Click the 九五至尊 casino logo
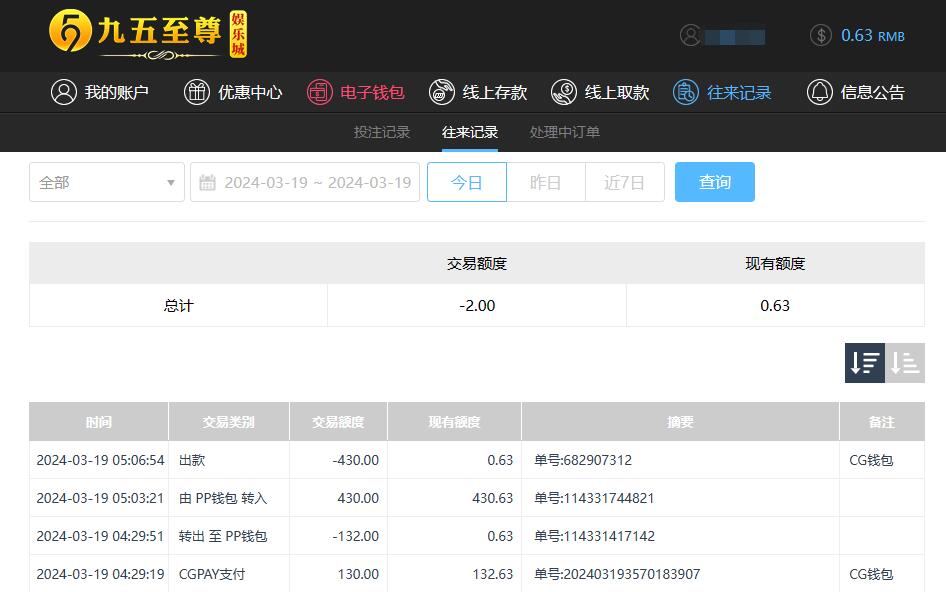Viewport: 946px width, 592px height. coord(148,34)
